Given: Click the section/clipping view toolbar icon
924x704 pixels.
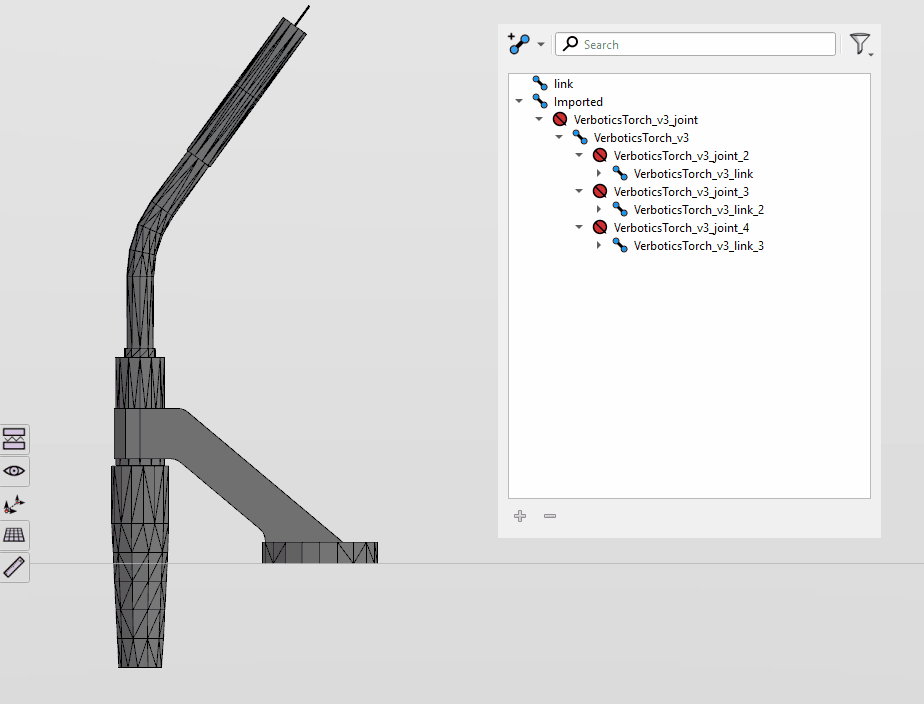Looking at the screenshot, I should pyautogui.click(x=14, y=439).
